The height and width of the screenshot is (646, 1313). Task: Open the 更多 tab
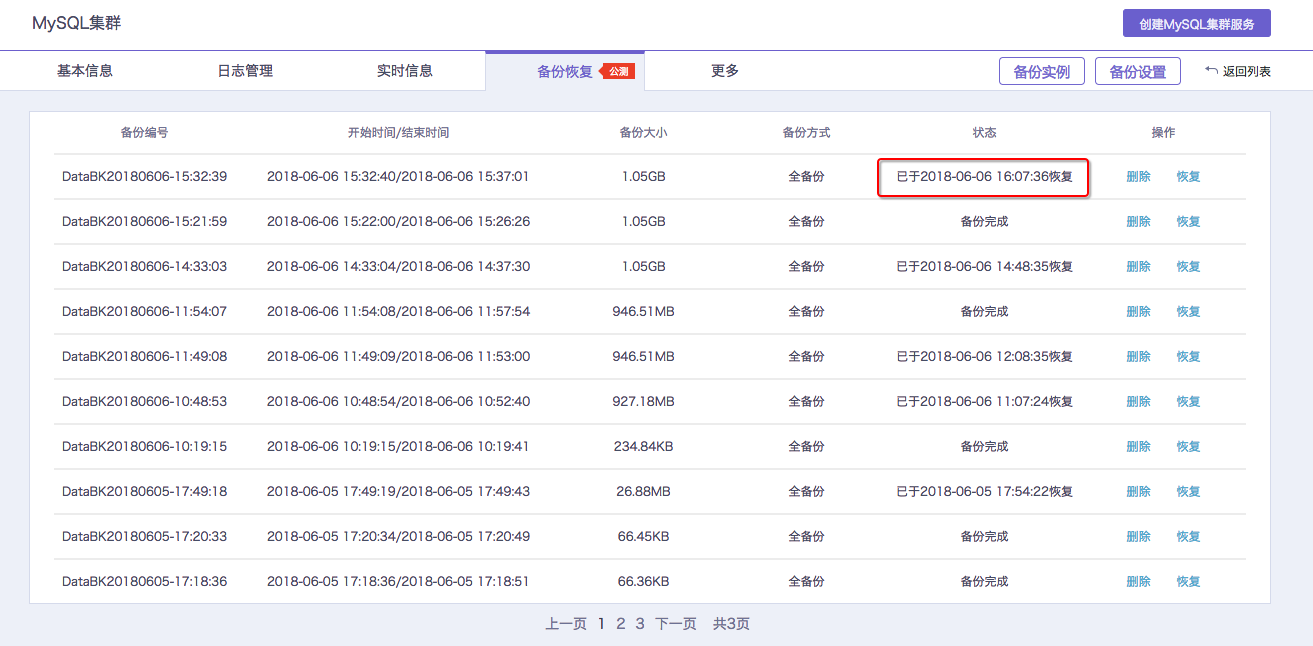(725, 71)
